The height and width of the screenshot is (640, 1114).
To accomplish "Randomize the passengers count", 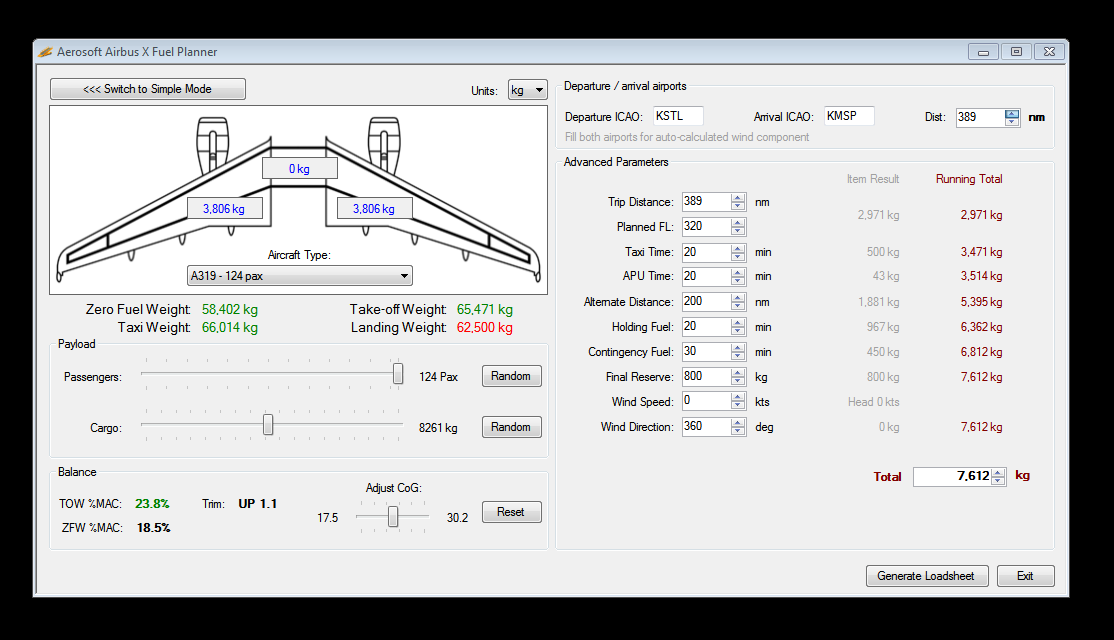I will (x=511, y=376).
